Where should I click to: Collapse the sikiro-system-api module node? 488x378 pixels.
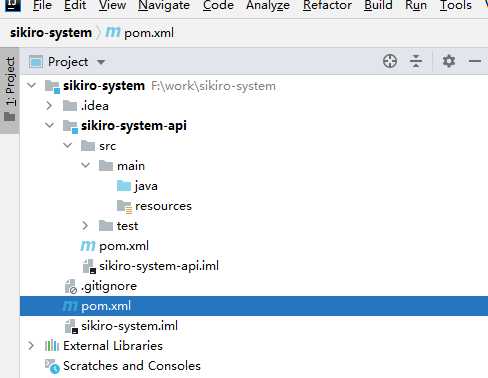pyautogui.click(x=50, y=126)
